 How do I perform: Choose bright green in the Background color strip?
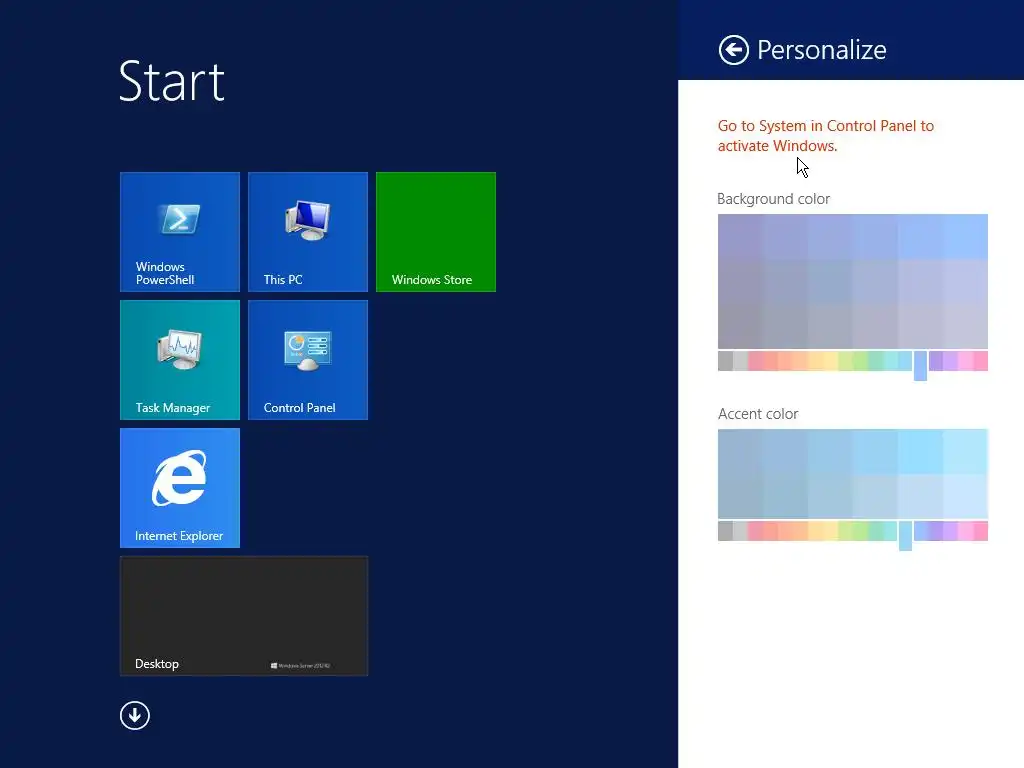click(x=861, y=360)
